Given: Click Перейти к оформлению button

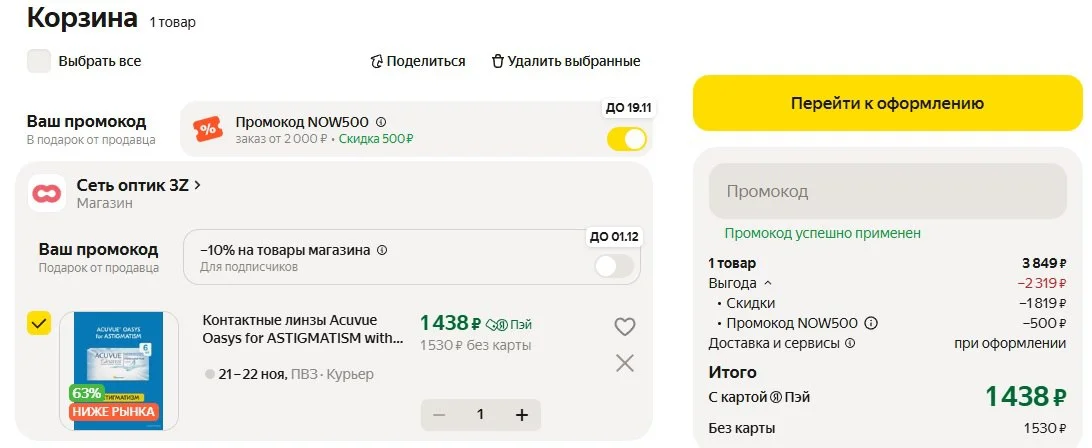Looking at the screenshot, I should tap(887, 103).
